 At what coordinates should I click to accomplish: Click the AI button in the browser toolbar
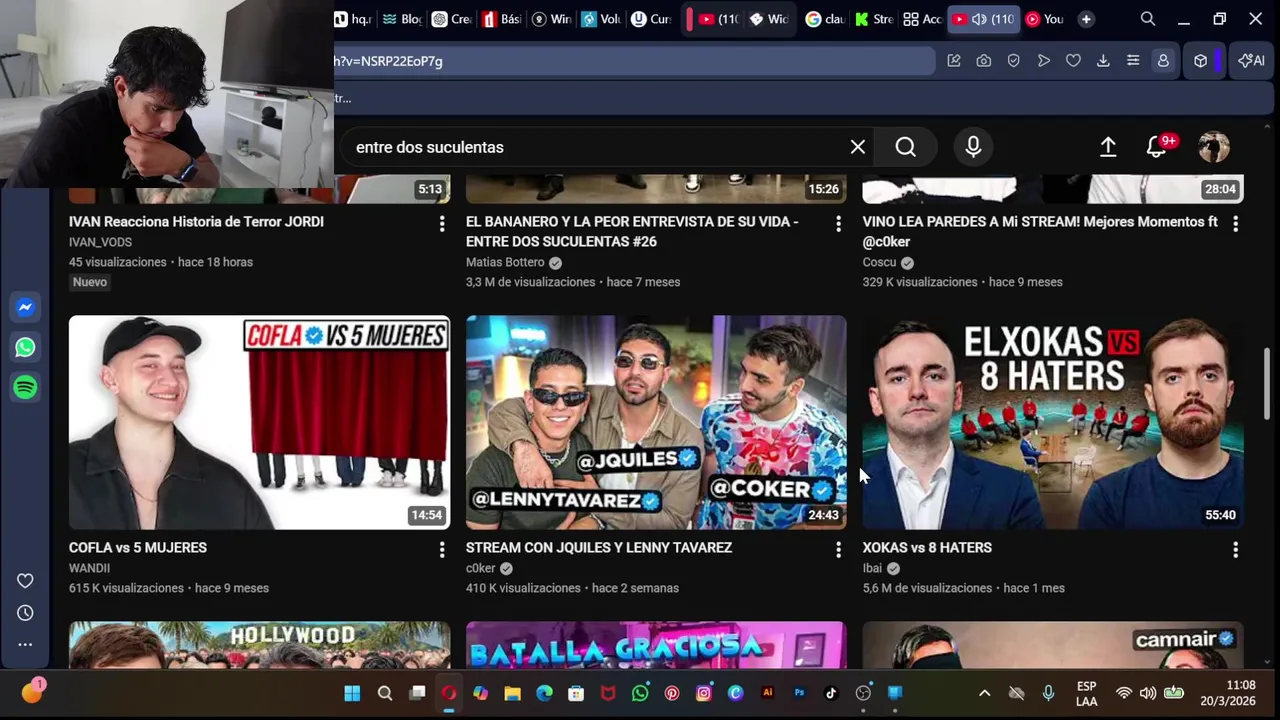pyautogui.click(x=1251, y=61)
